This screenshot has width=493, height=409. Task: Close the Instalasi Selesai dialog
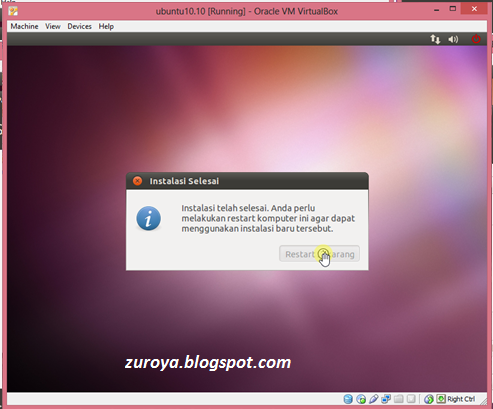tap(137, 181)
